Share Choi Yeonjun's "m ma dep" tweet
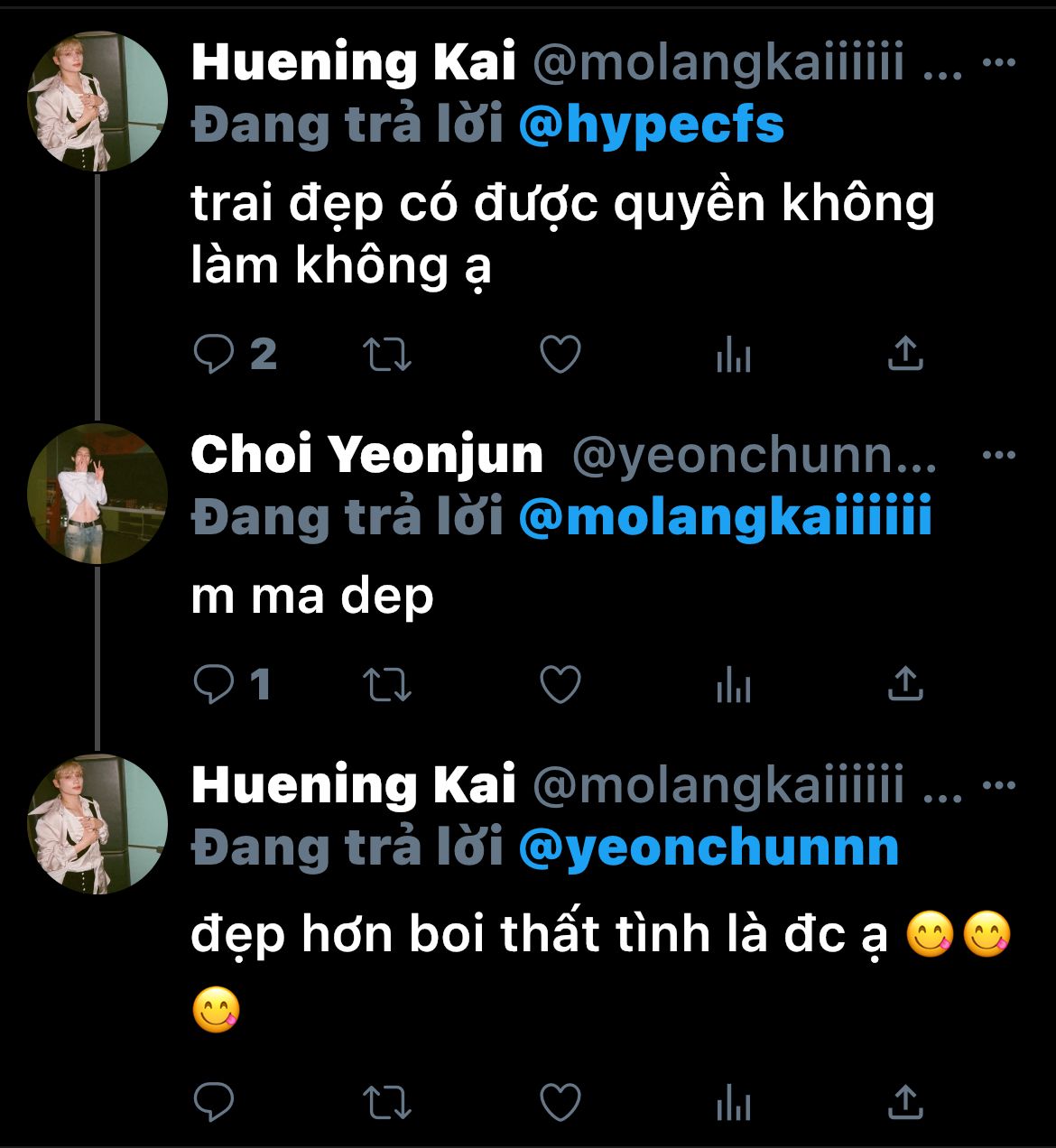This screenshot has width=1056, height=1148. click(x=904, y=684)
